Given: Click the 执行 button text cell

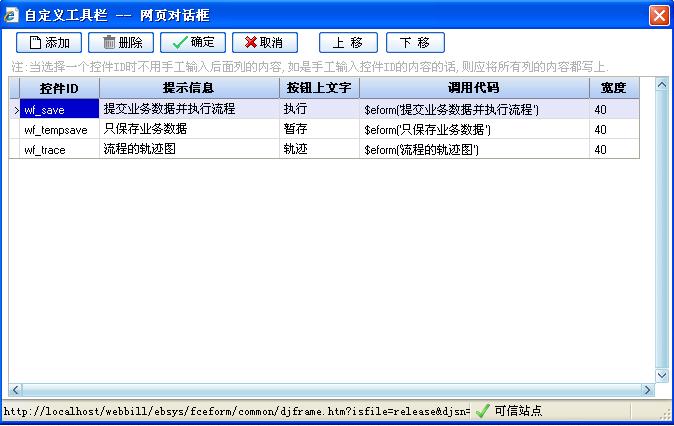Looking at the screenshot, I should click(x=319, y=109).
